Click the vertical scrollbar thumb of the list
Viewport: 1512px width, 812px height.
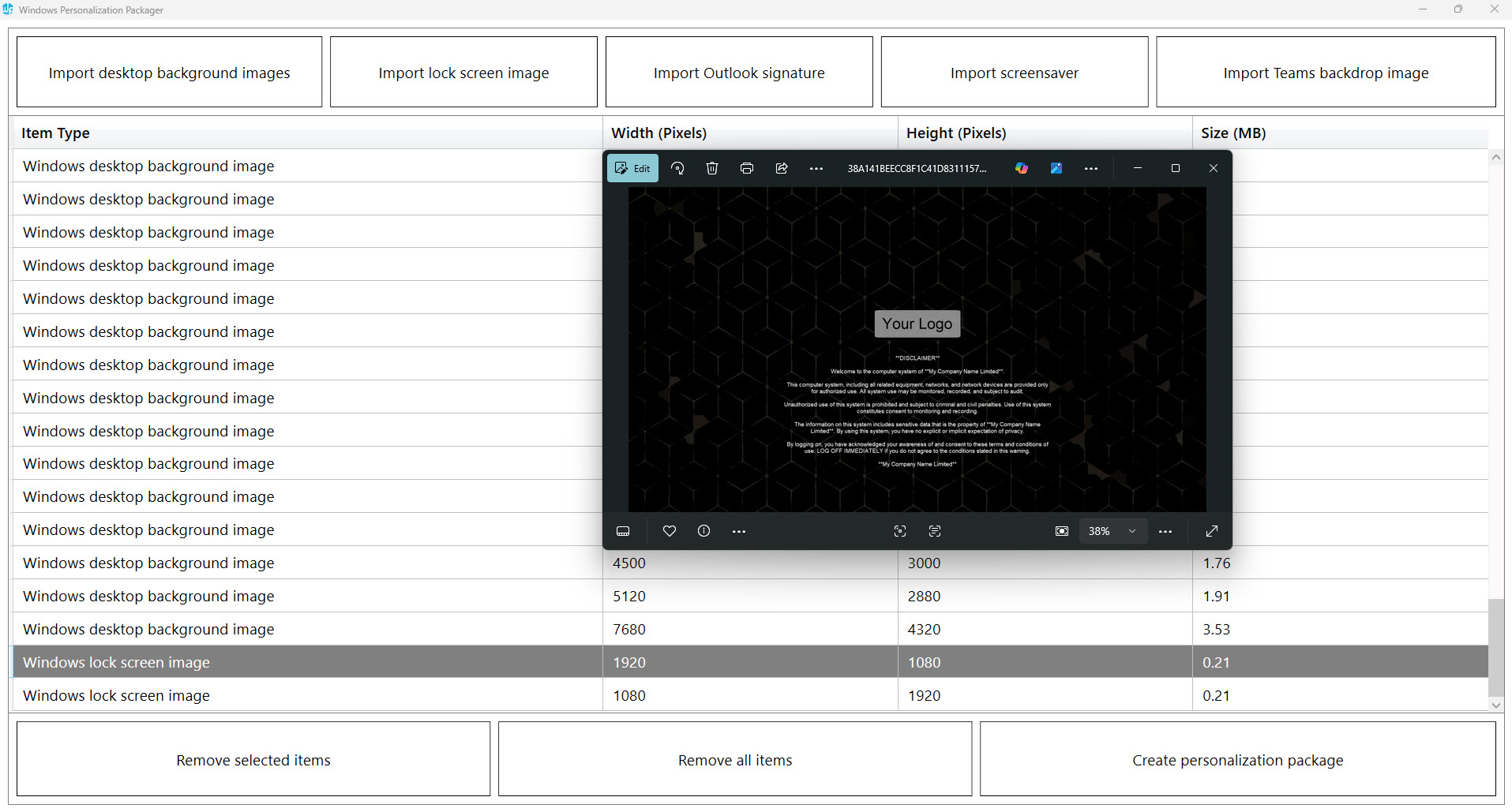[x=1496, y=647]
